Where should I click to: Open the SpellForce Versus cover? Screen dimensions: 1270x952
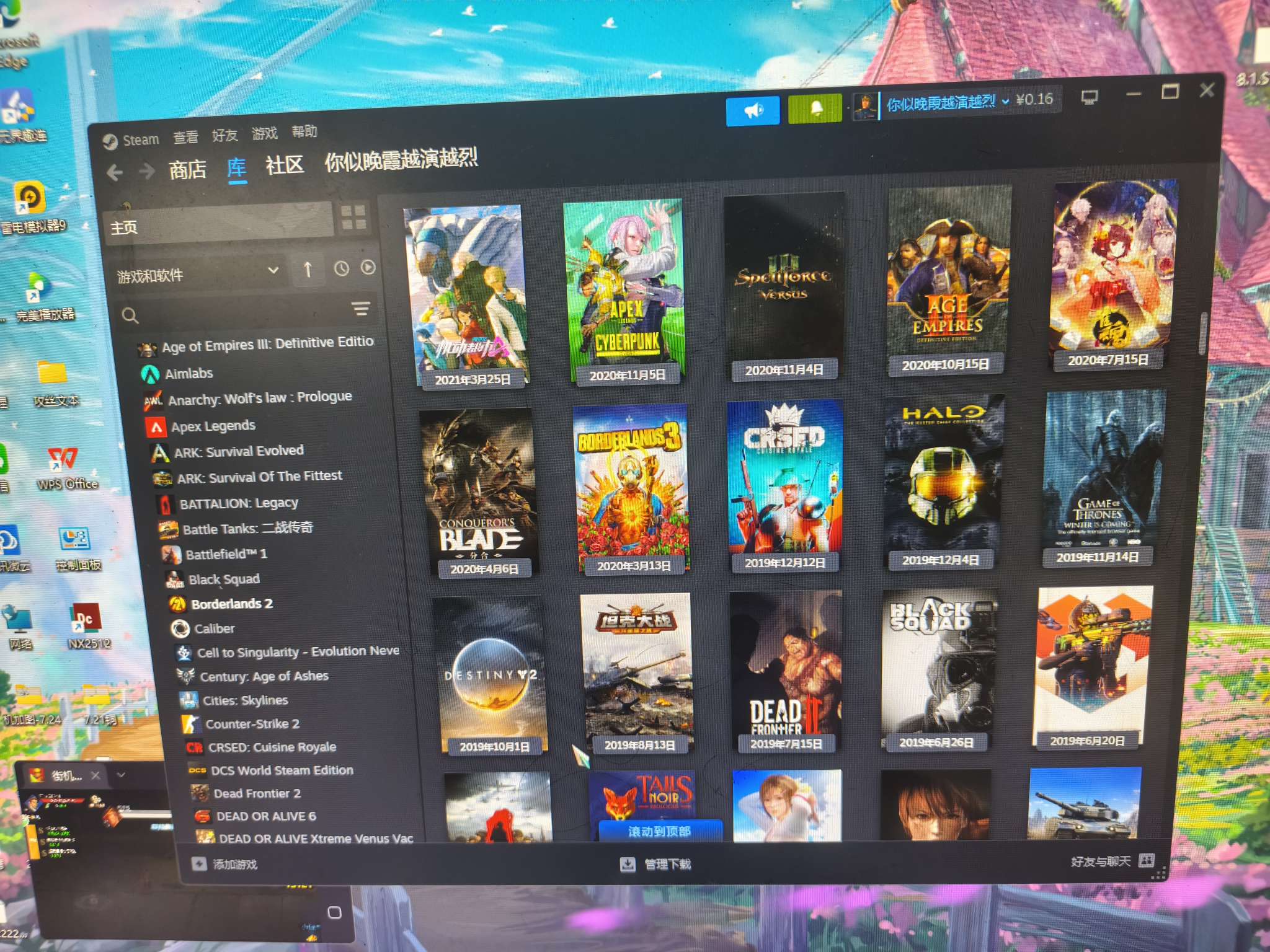785,286
